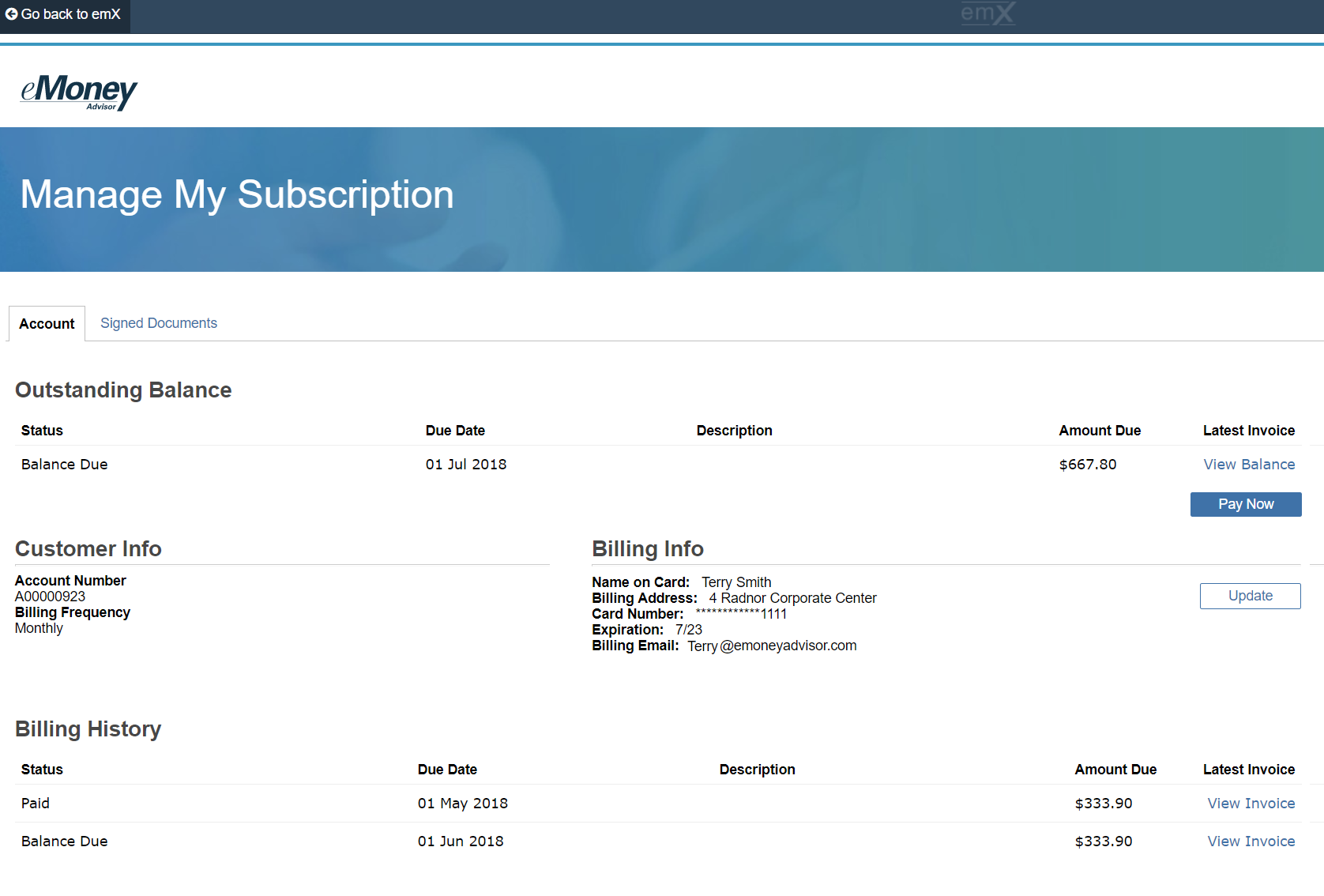Click the Billing Frequency label
Image resolution: width=1324 pixels, height=896 pixels.
(73, 612)
